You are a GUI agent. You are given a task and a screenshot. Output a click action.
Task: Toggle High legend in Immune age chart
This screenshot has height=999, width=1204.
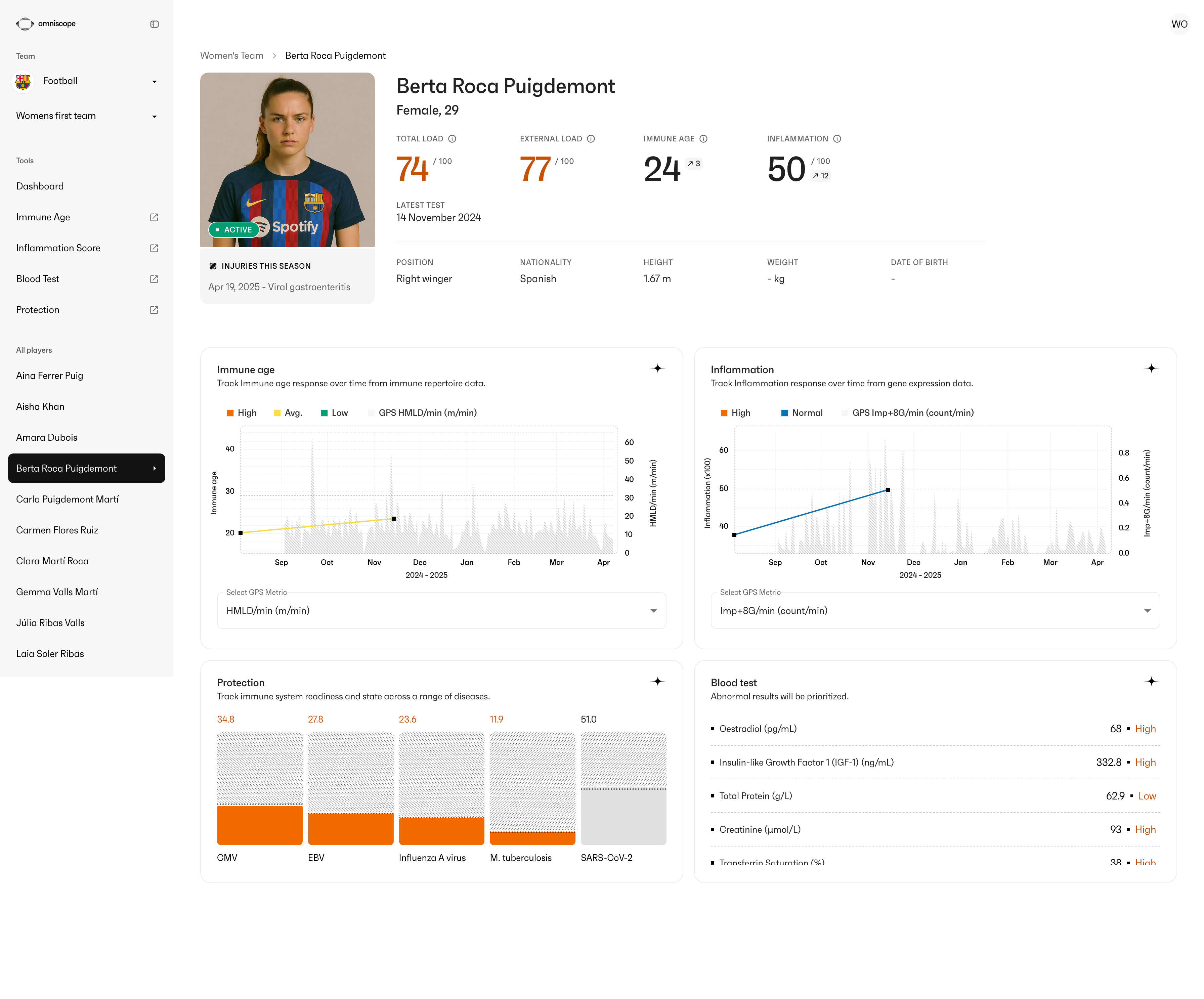pos(242,413)
